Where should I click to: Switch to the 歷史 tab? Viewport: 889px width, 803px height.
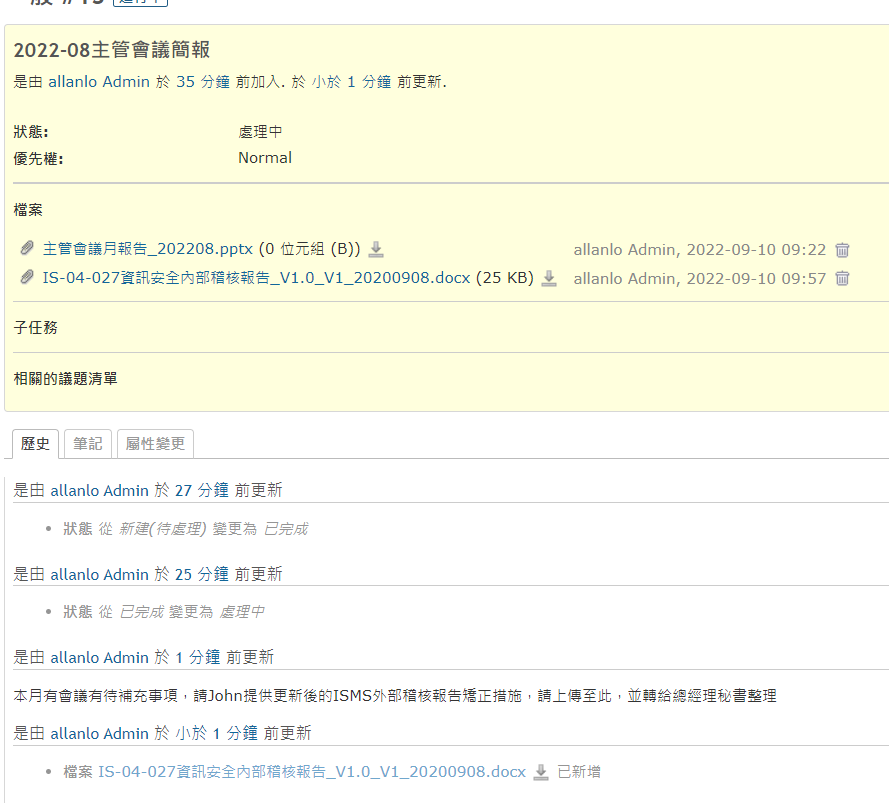click(35, 443)
